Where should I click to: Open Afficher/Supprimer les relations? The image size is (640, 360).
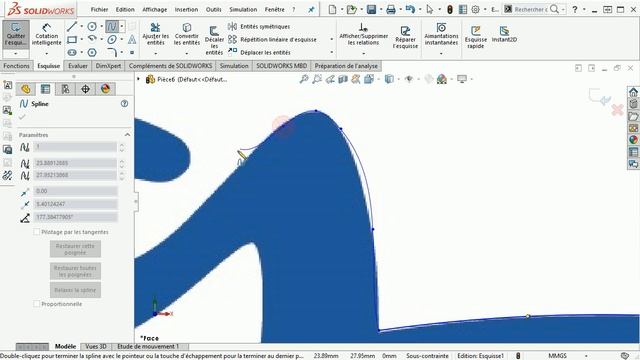(363, 34)
